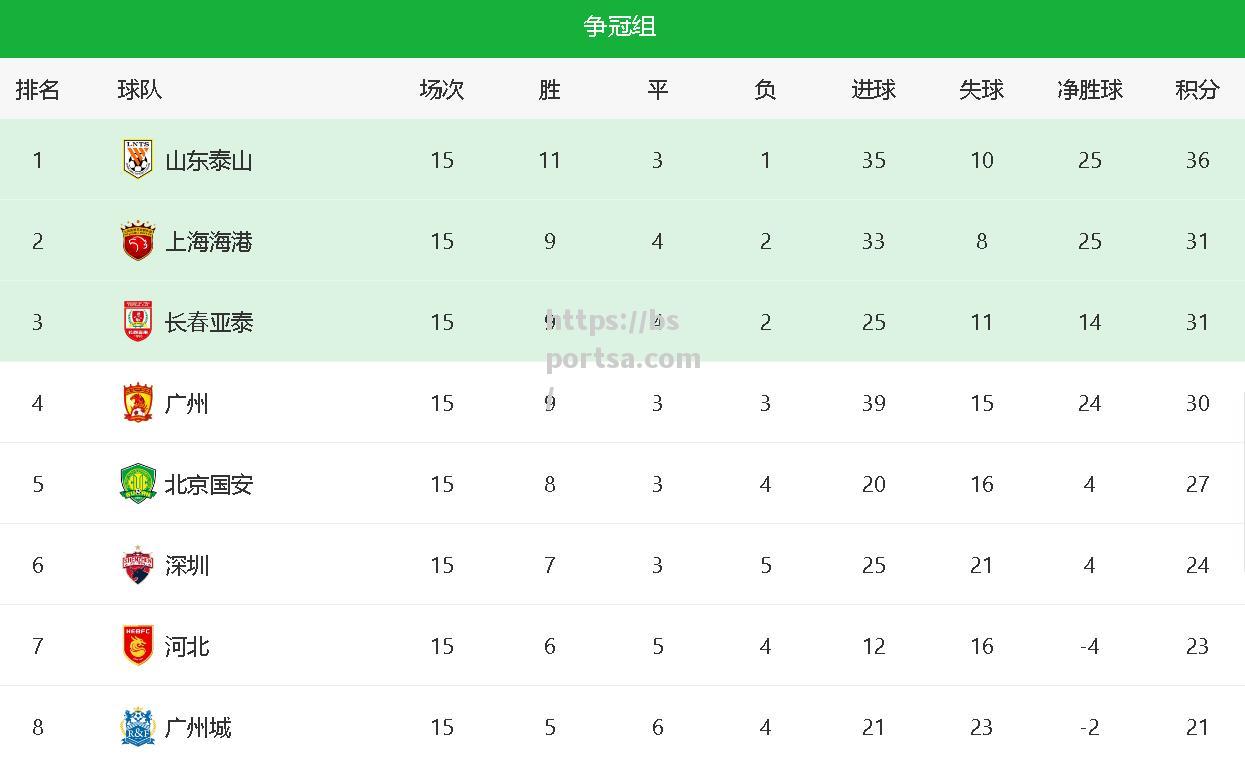1245x761 pixels.
Task: Click the 场次 column header
Action: 442,90
